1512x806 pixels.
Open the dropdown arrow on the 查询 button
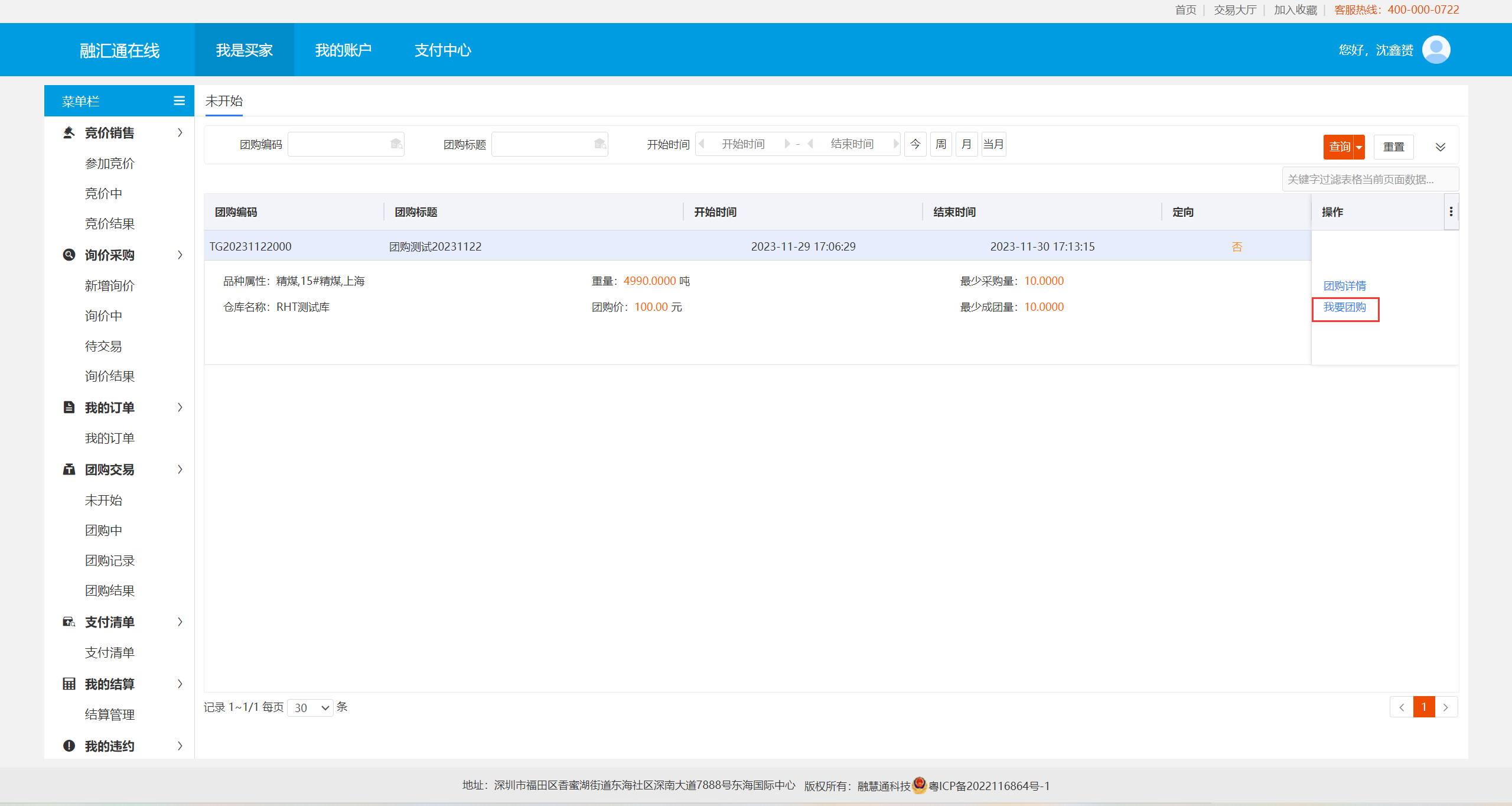pos(1359,147)
